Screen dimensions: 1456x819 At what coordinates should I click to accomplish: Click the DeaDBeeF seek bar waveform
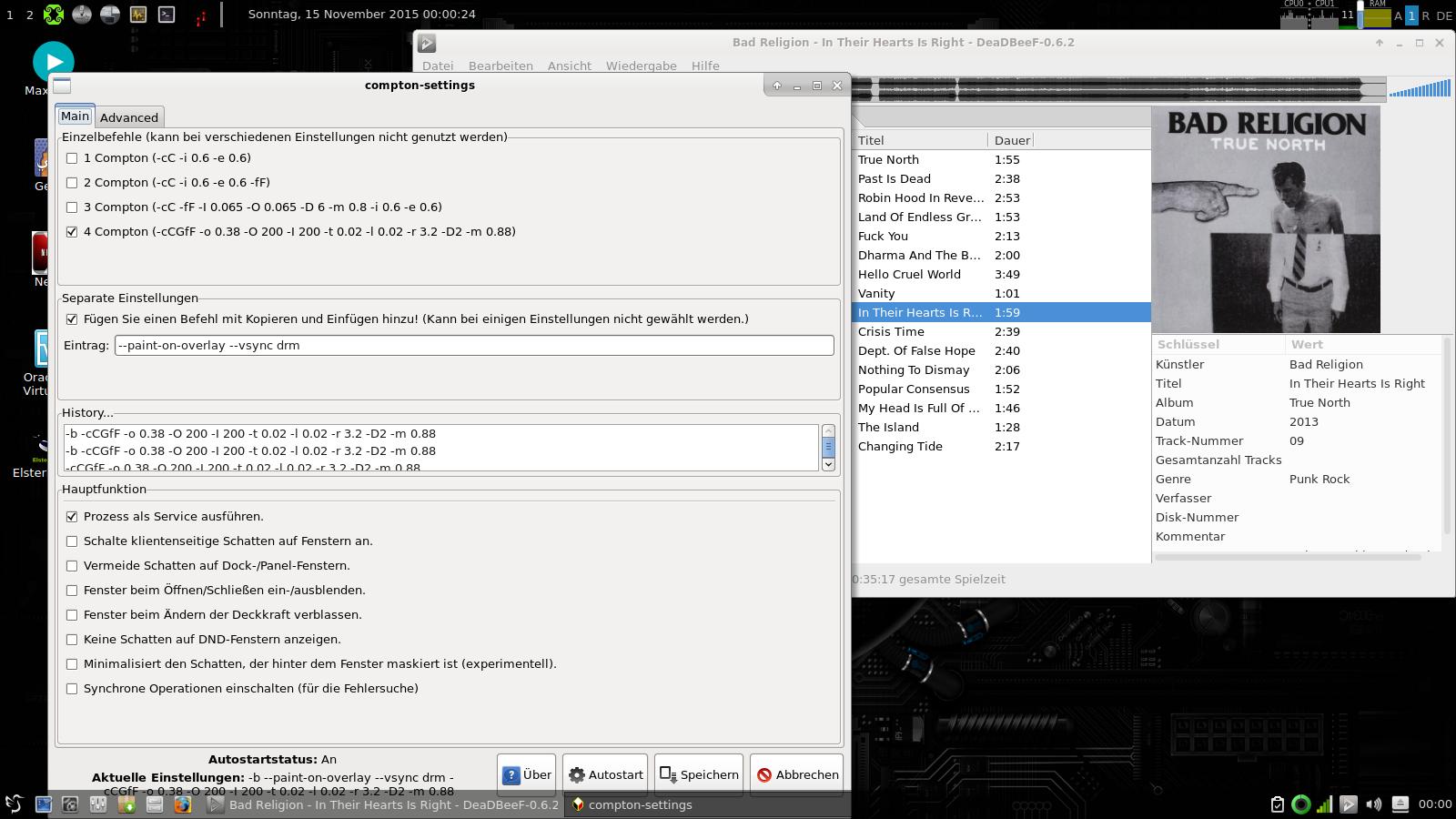(x=1118, y=89)
